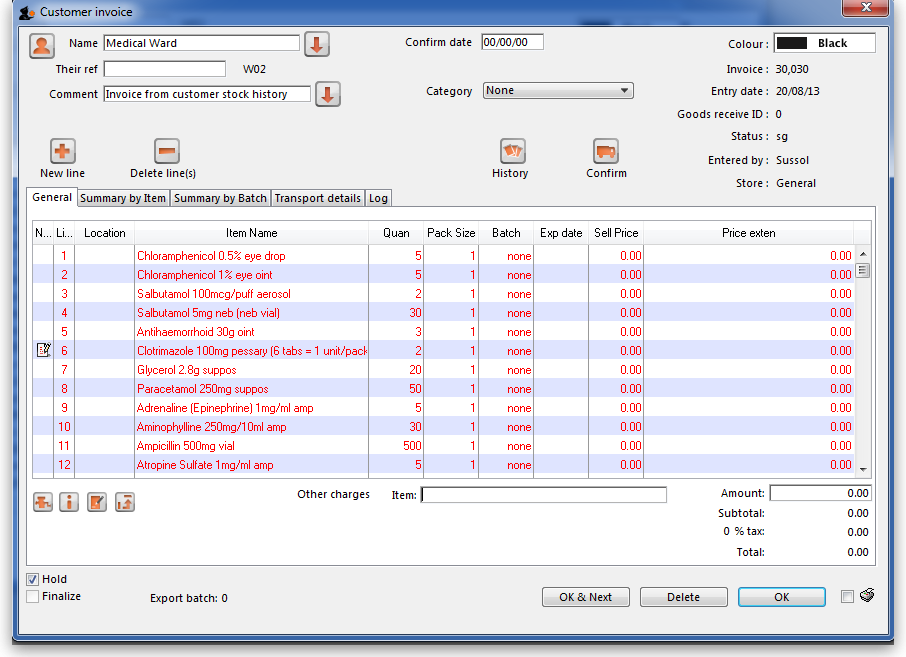Image resolution: width=906 pixels, height=657 pixels.
Task: Switch to Summary by Batch tab
Action: coord(220,198)
